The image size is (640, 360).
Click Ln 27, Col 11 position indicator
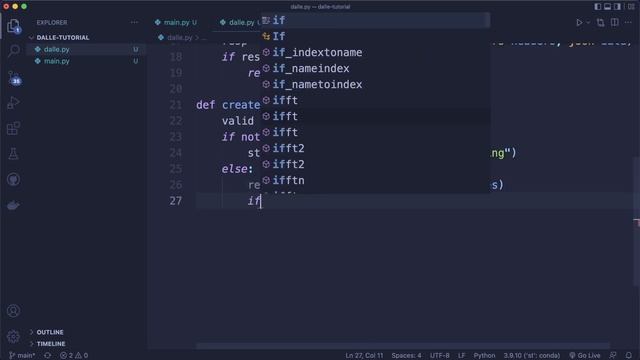[x=364, y=356]
